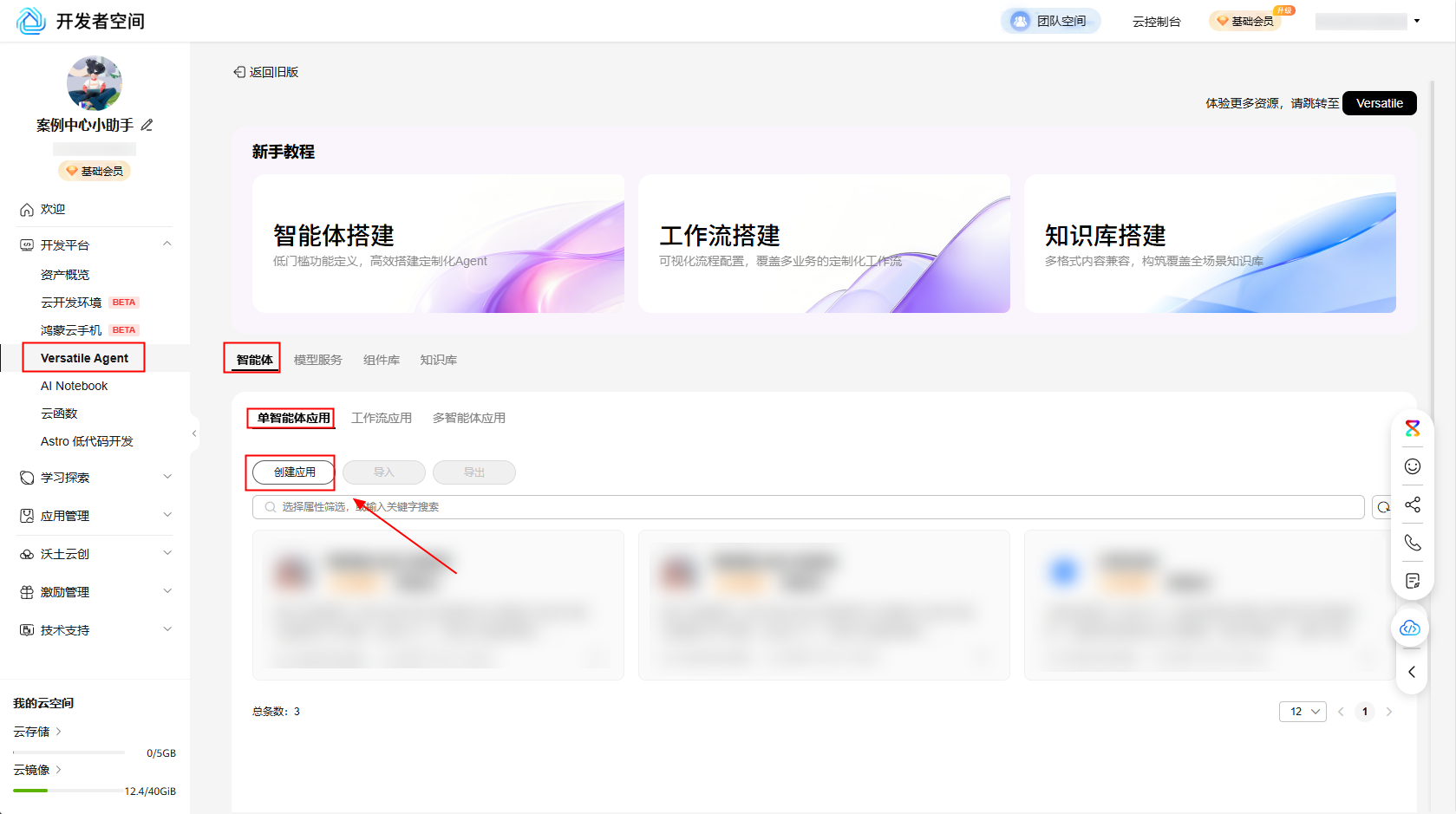This screenshot has width=1456, height=814.
Task: Click the 云存储 usage progress bar
Action: 69,752
